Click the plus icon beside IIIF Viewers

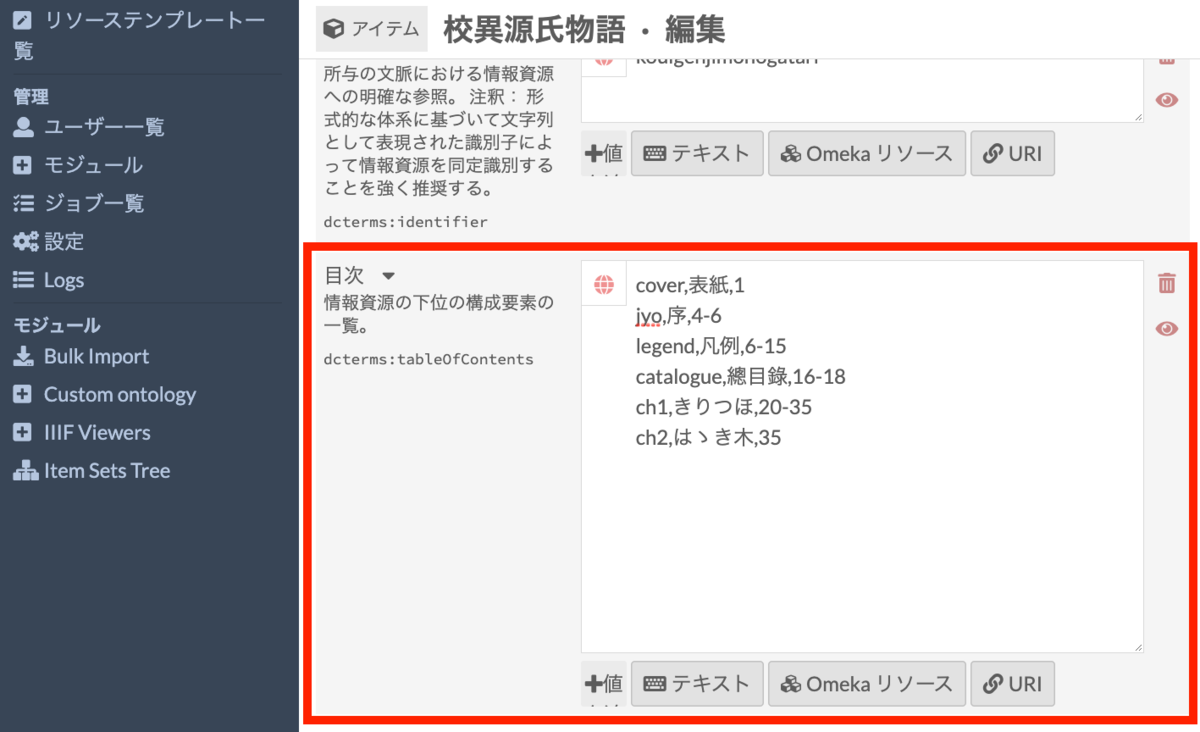coord(23,432)
